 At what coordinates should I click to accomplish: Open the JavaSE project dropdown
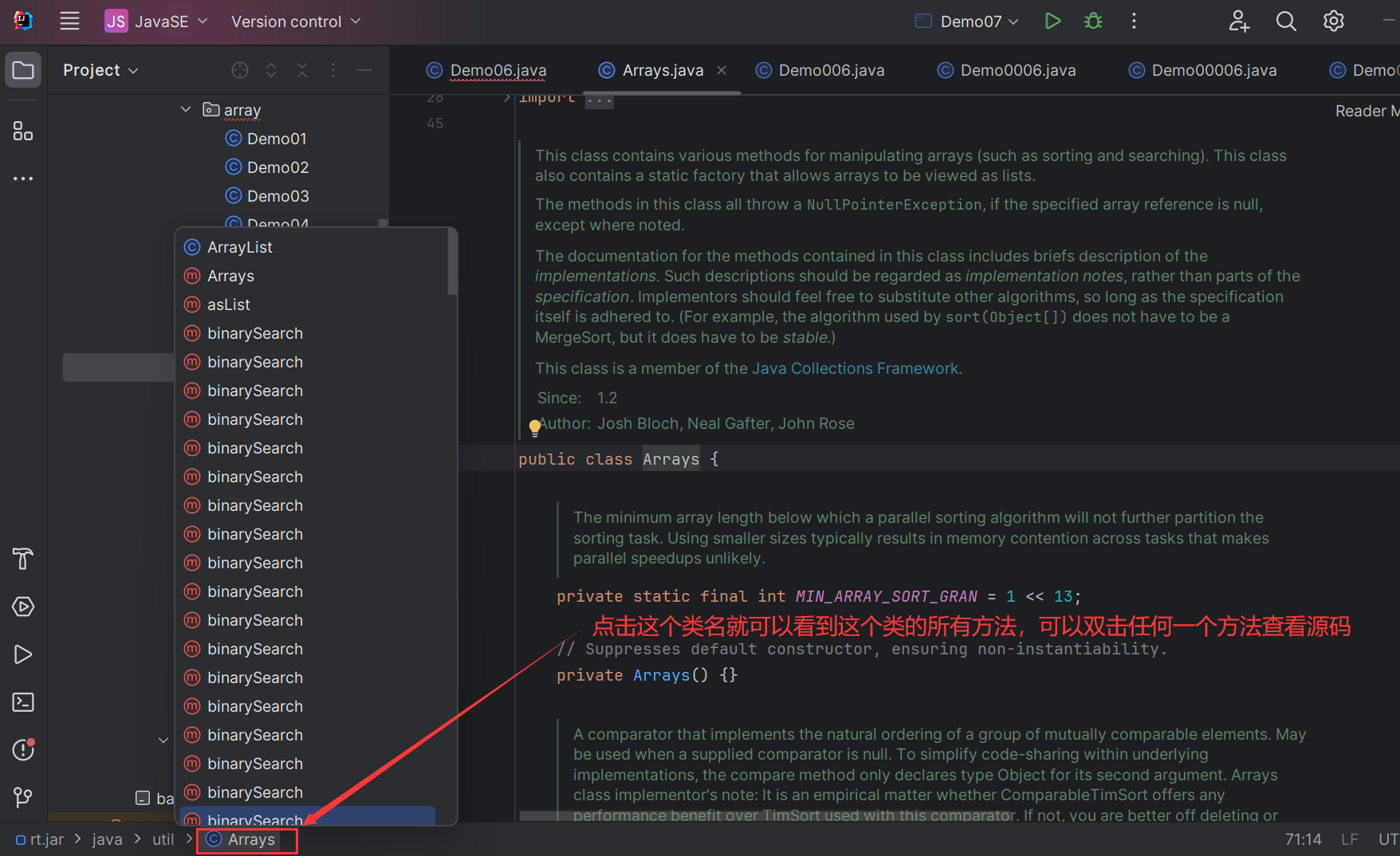pyautogui.click(x=156, y=22)
